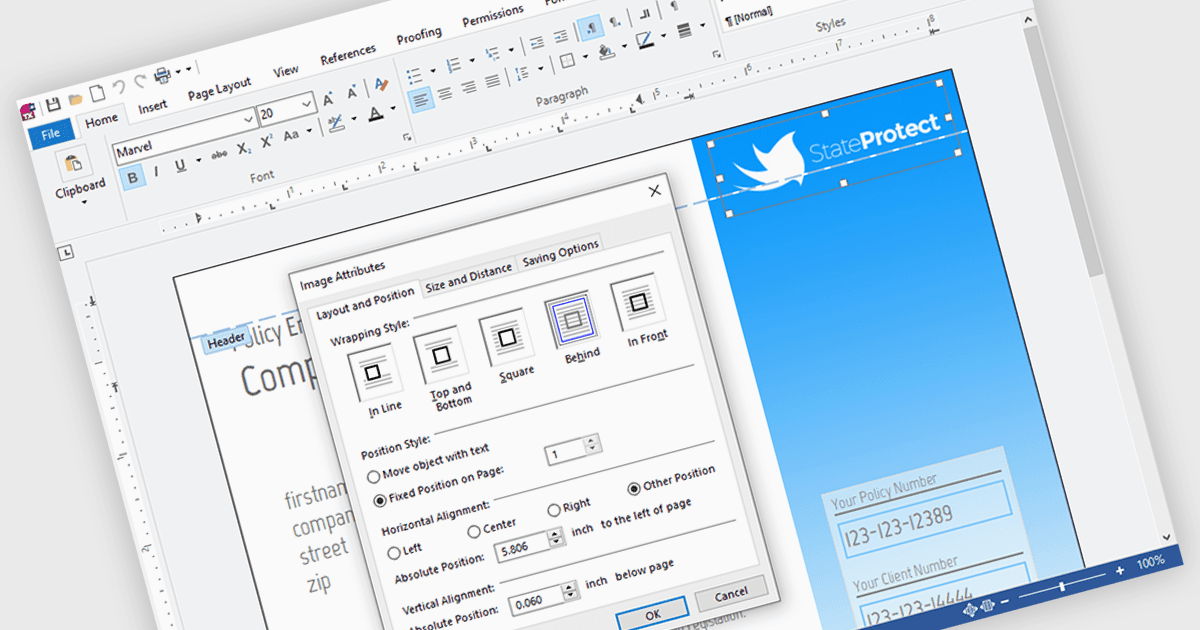Switch to Saving Options tab
The image size is (1200, 630).
point(561,254)
